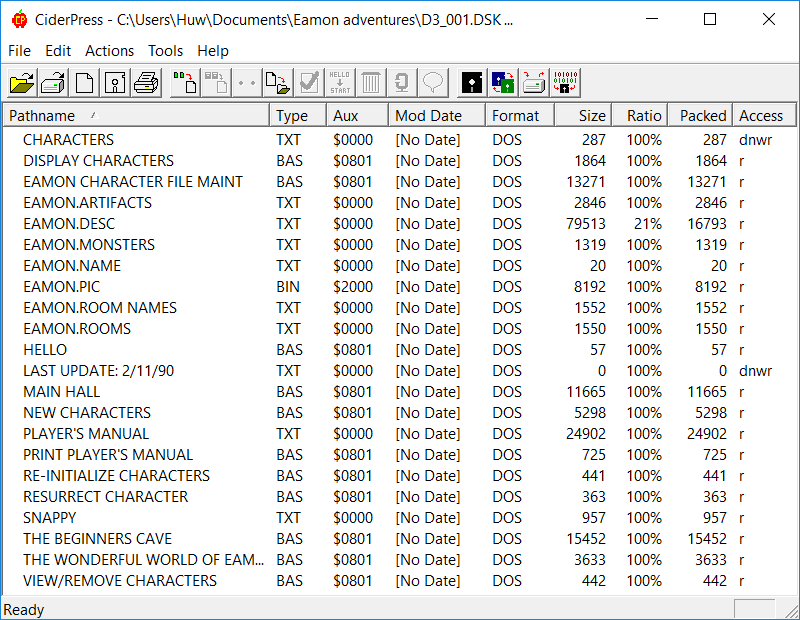Create a new archive with blank page icon
Screen dimensions: 800x620
84,82
